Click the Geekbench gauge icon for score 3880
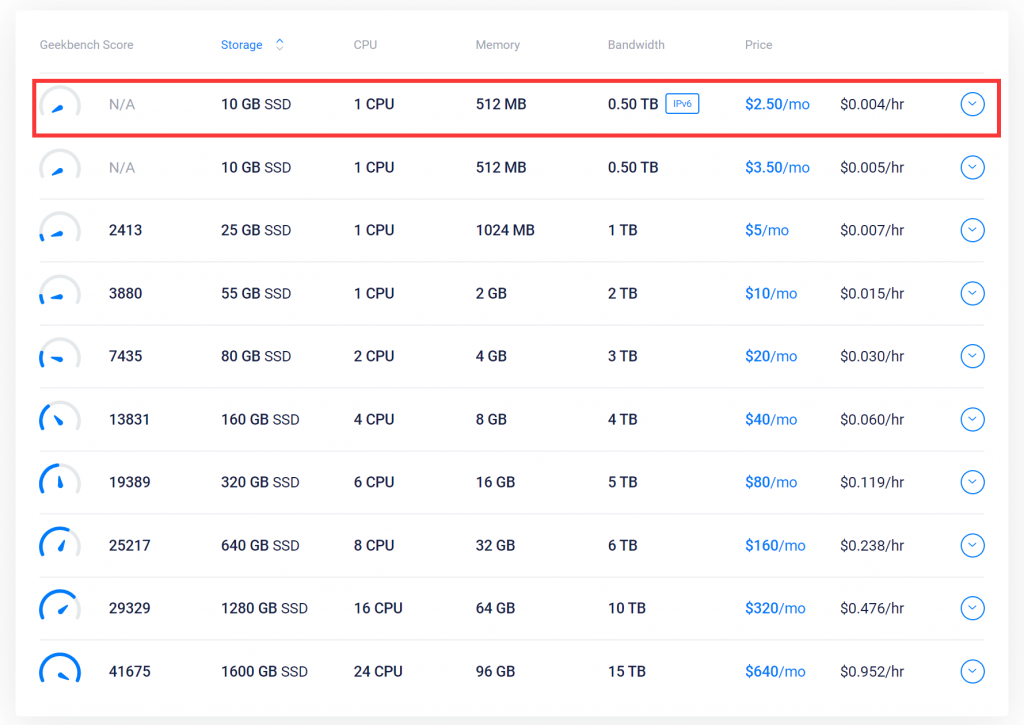1024x725 pixels. (x=60, y=294)
